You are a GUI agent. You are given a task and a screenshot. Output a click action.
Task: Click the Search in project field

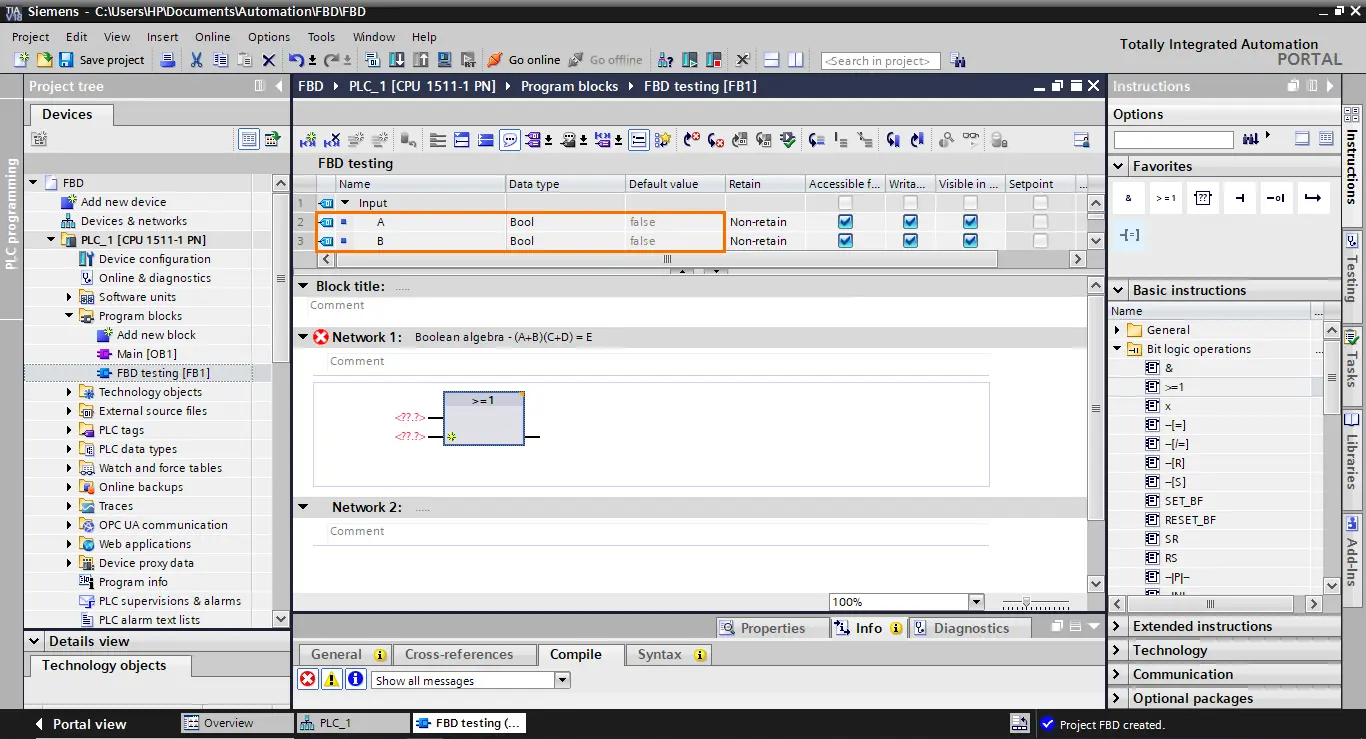click(x=880, y=61)
